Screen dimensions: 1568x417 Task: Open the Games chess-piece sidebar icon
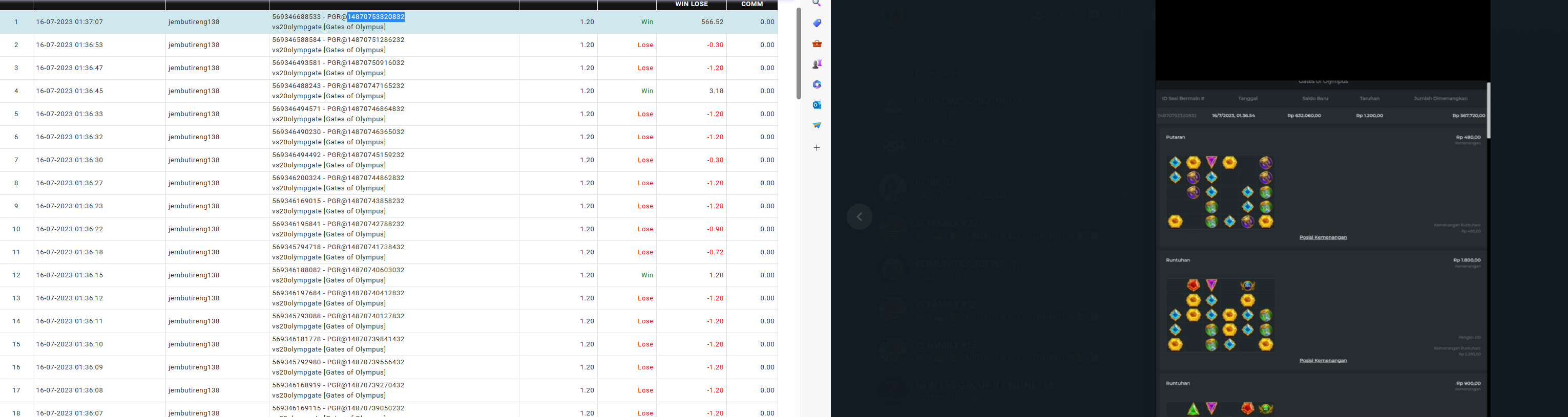[x=817, y=64]
